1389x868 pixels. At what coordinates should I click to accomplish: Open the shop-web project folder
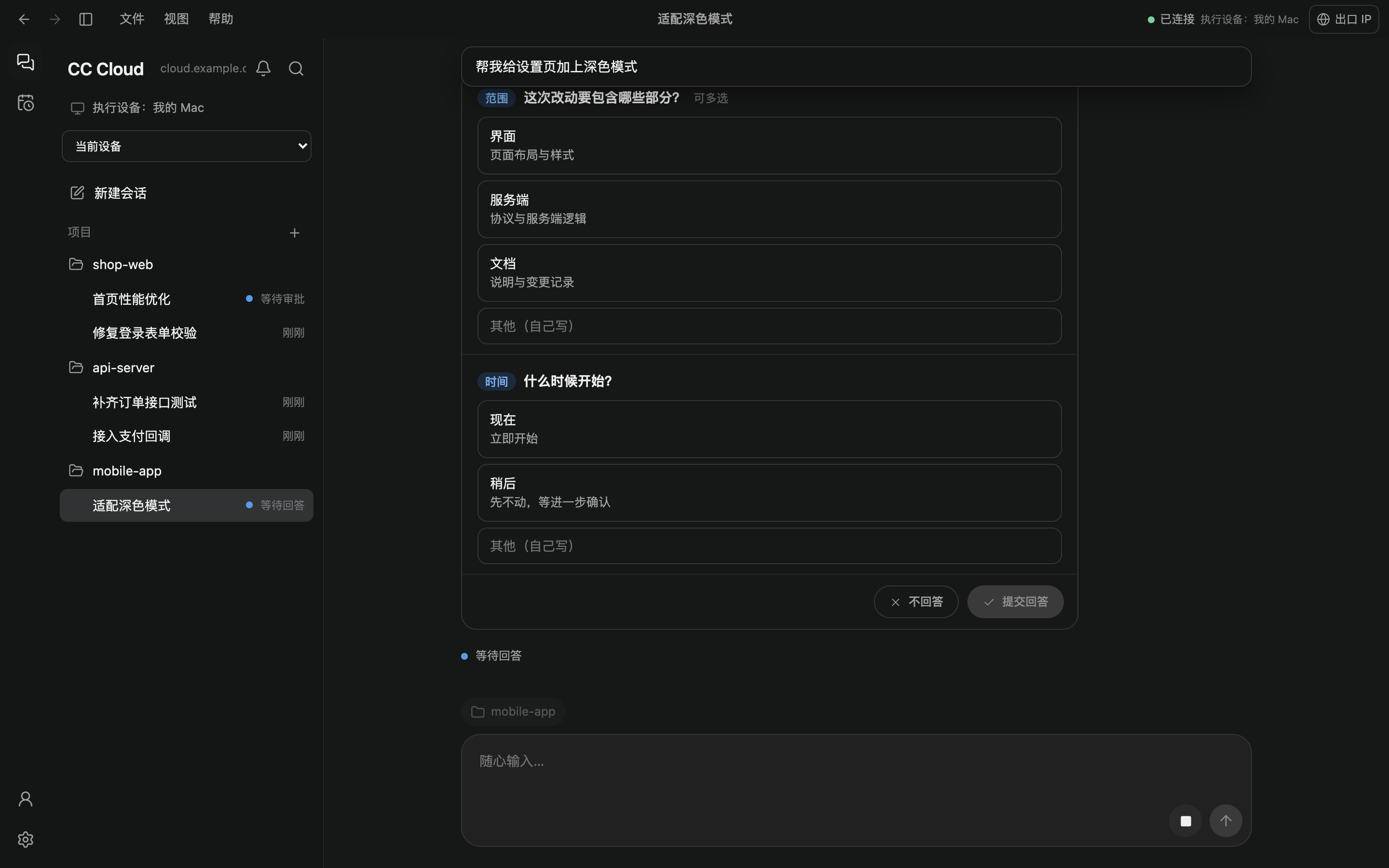pyautogui.click(x=187, y=265)
